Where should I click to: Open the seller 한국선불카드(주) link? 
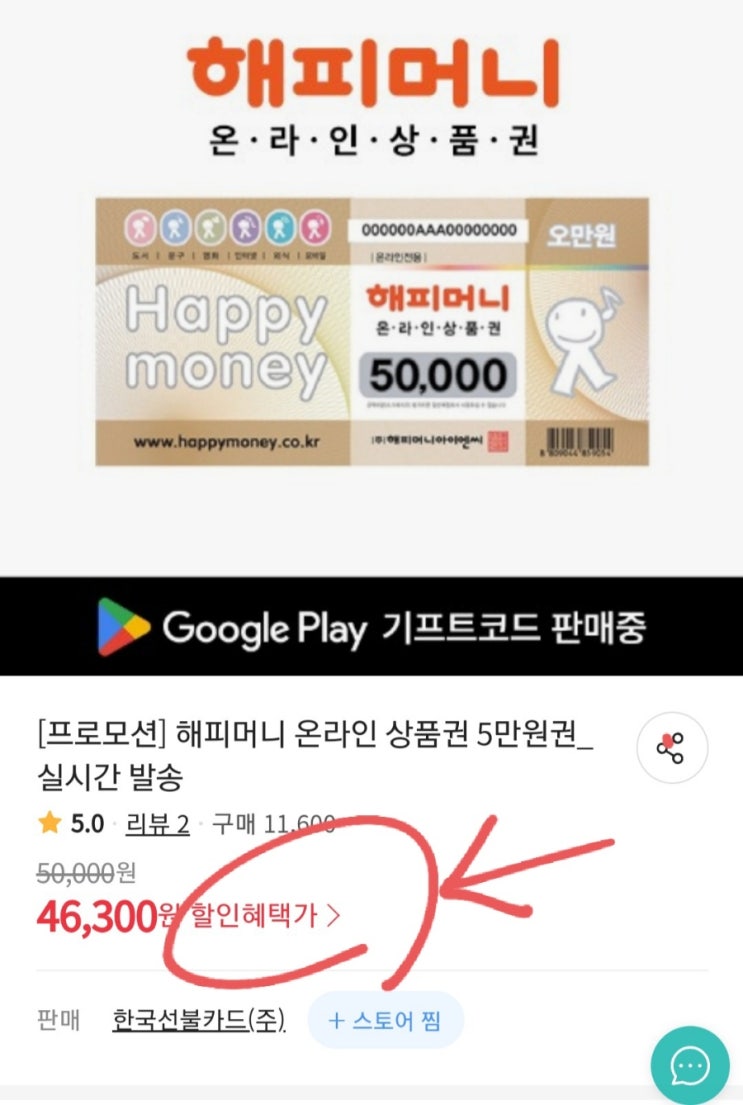pos(198,1020)
